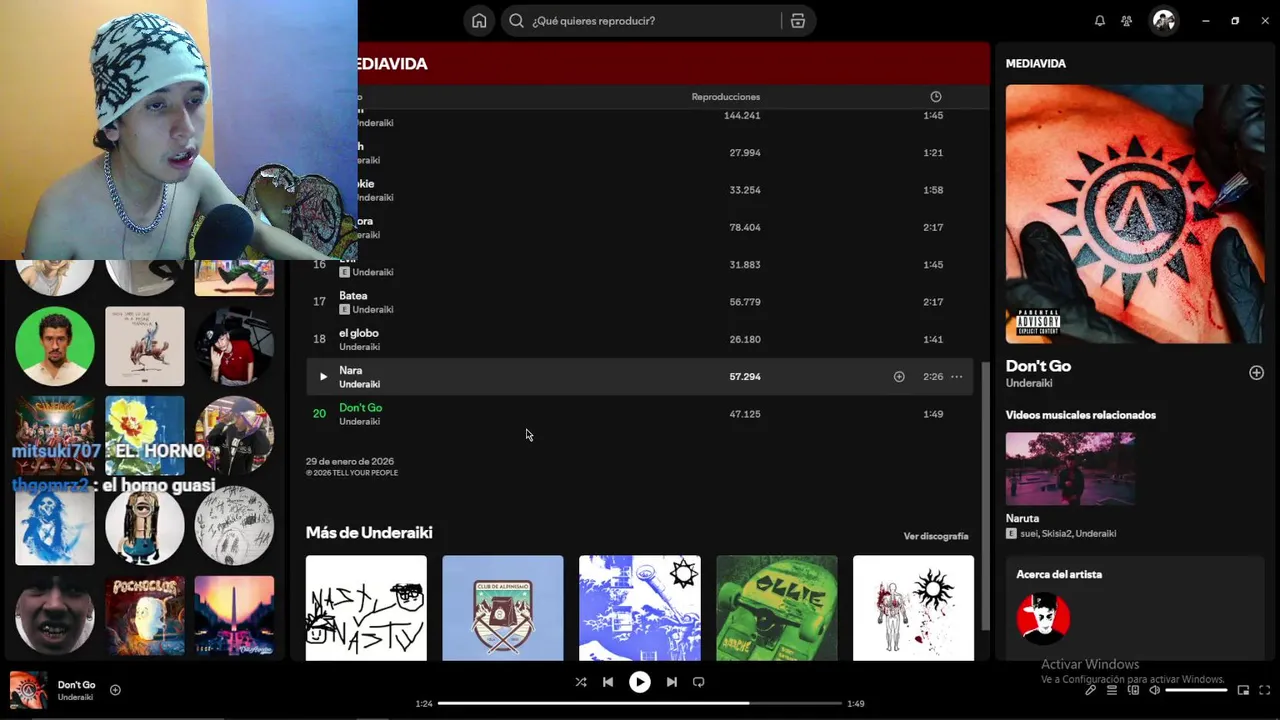
Task: Show lyrics with the microphone icon
Action: [1091, 690]
